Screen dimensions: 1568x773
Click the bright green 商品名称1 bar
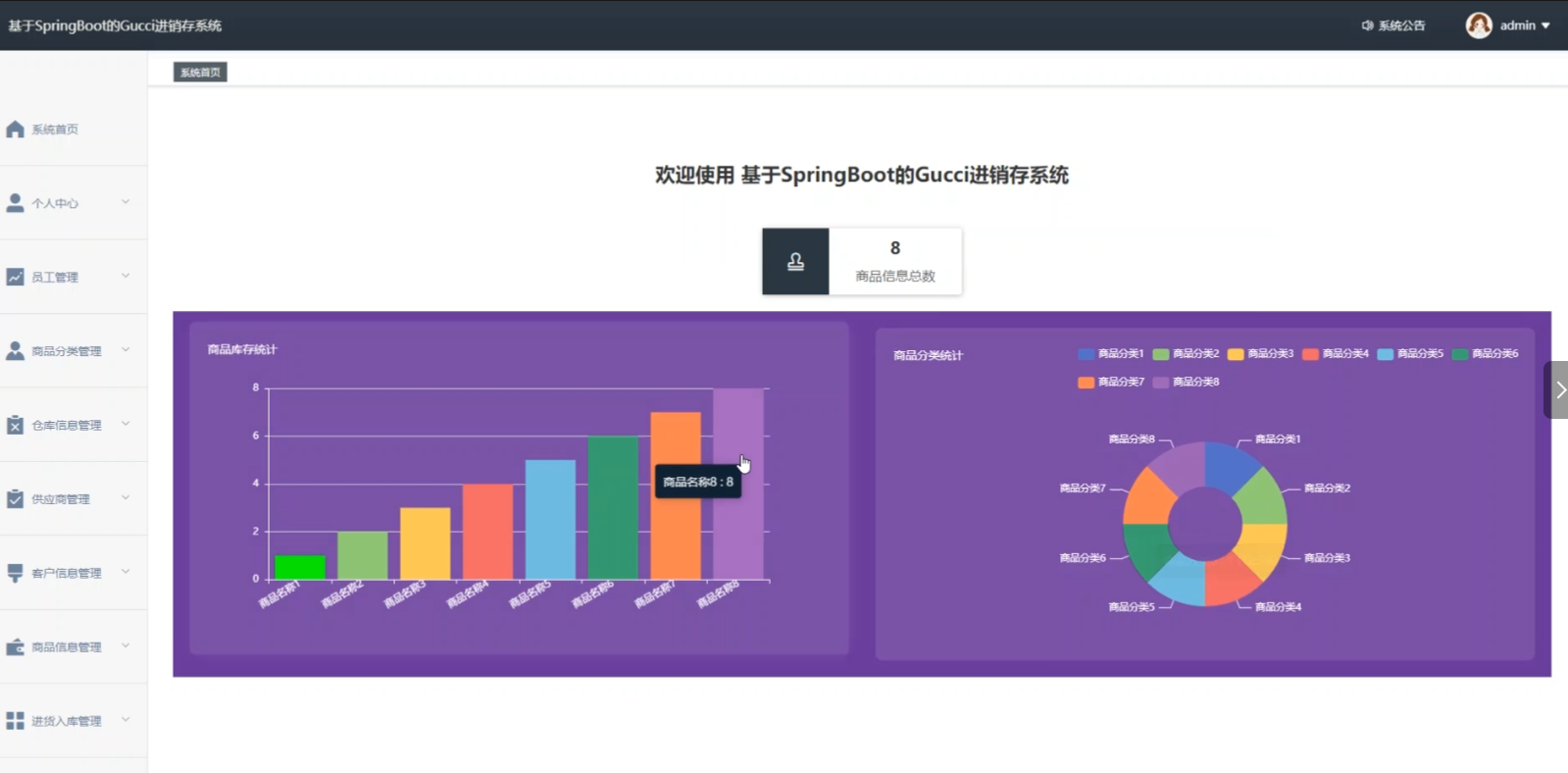click(x=300, y=568)
